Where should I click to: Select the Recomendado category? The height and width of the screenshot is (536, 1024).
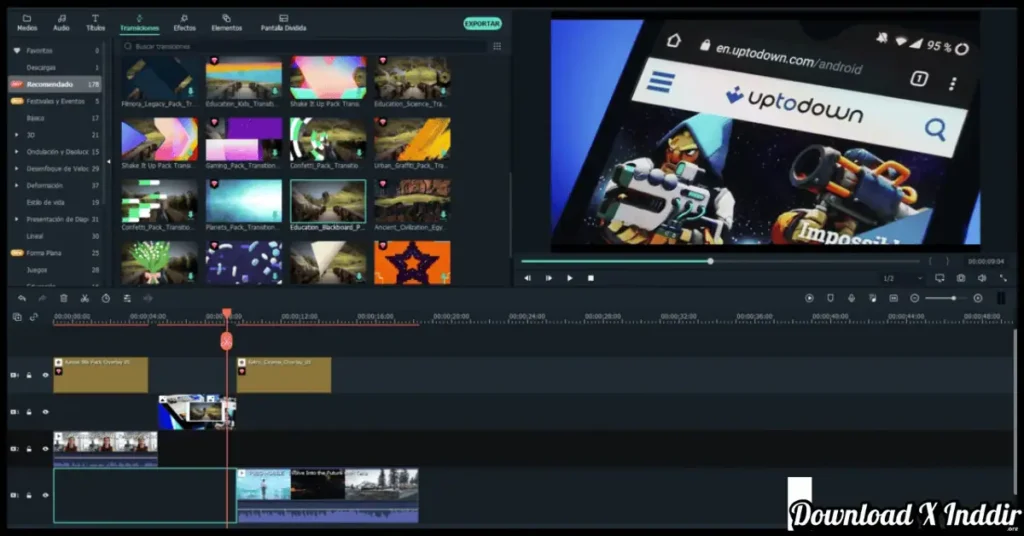pos(55,84)
